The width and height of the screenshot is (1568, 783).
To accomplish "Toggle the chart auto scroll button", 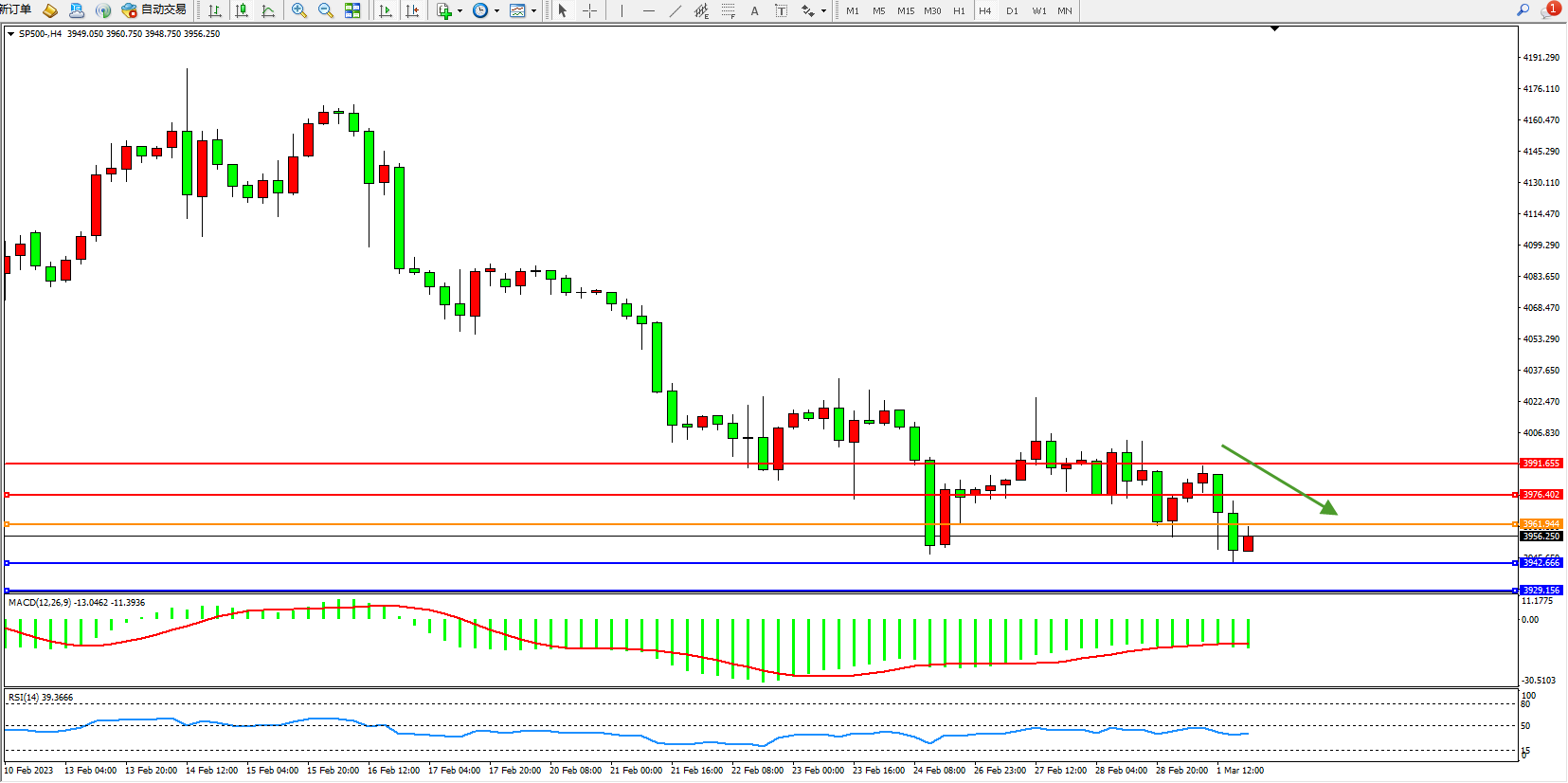I will 386,10.
